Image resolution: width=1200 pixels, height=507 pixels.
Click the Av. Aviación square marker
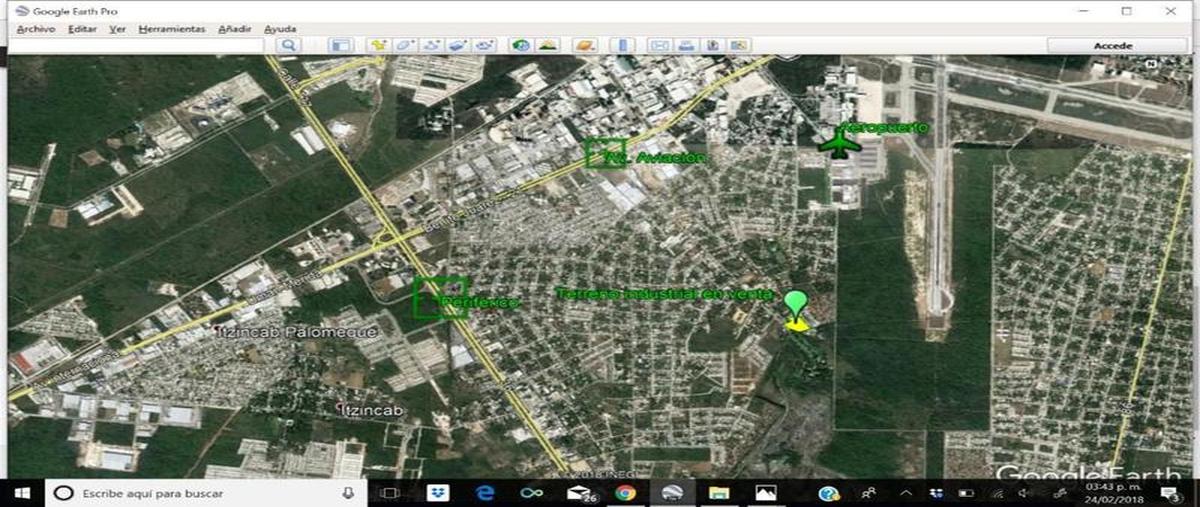coord(605,152)
